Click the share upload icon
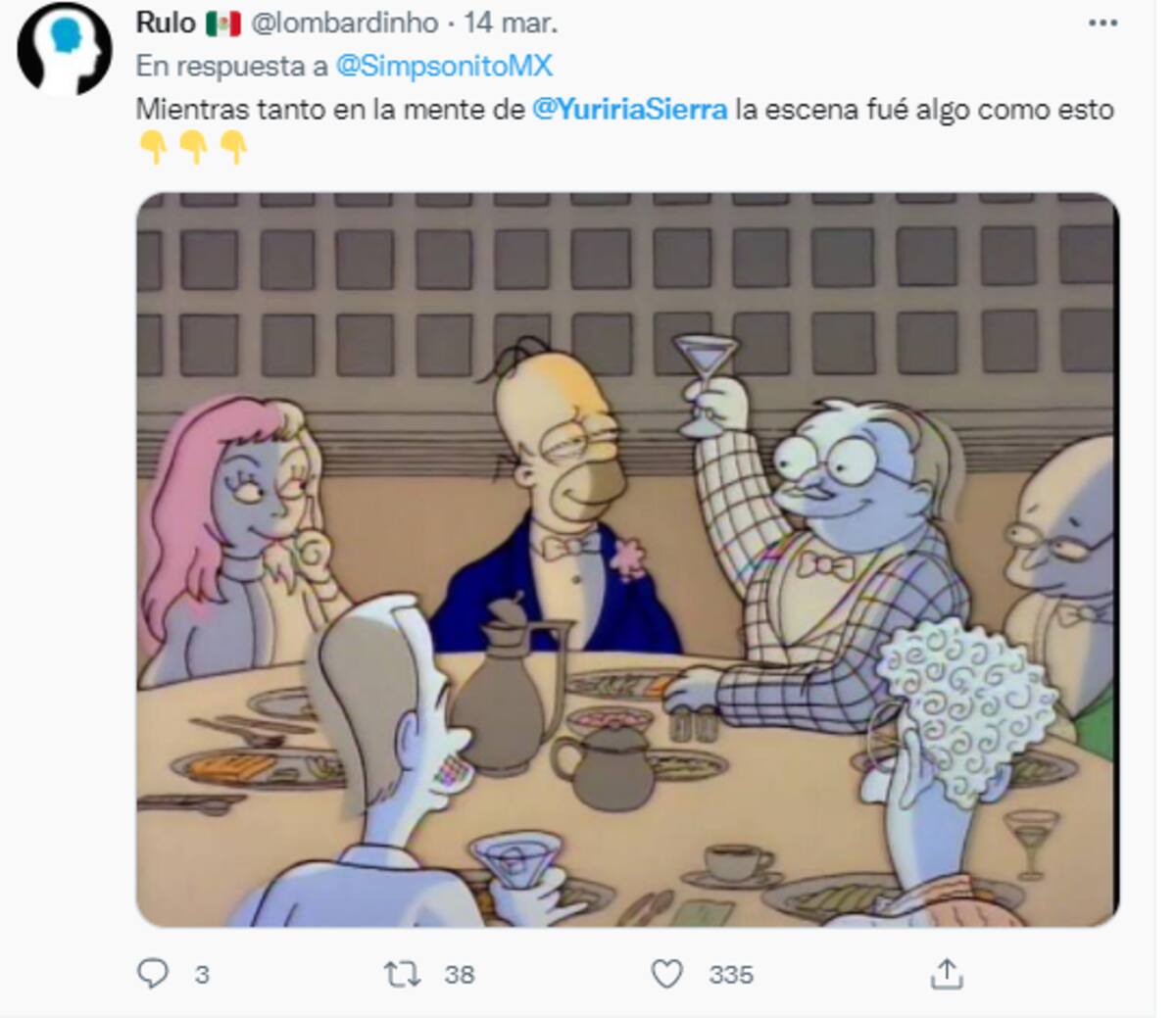Screen dimensions: 1176x1018 click(x=946, y=974)
